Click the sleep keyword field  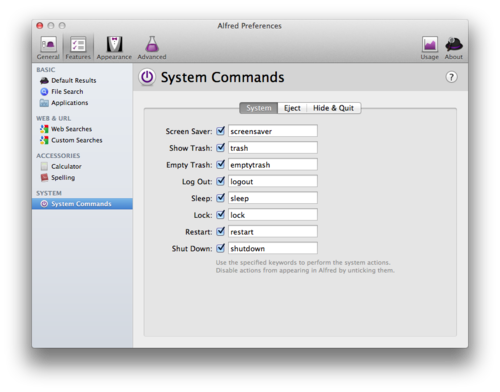[273, 198]
